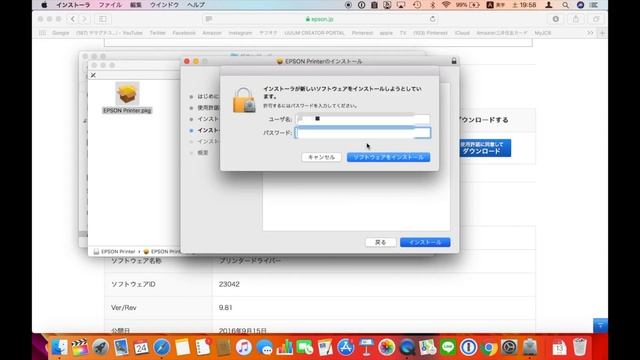
Task: Click the ユーザ名 input field
Action: click(x=362, y=119)
